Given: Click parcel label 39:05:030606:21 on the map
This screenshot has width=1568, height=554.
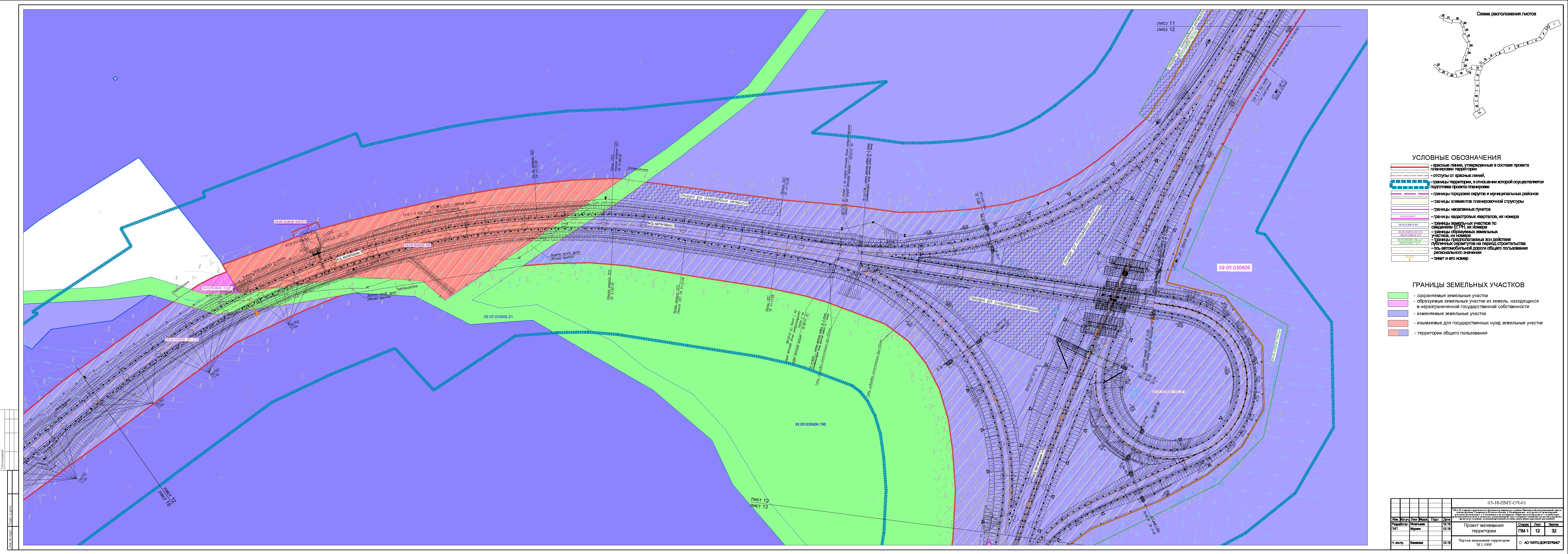Looking at the screenshot, I should [x=498, y=317].
